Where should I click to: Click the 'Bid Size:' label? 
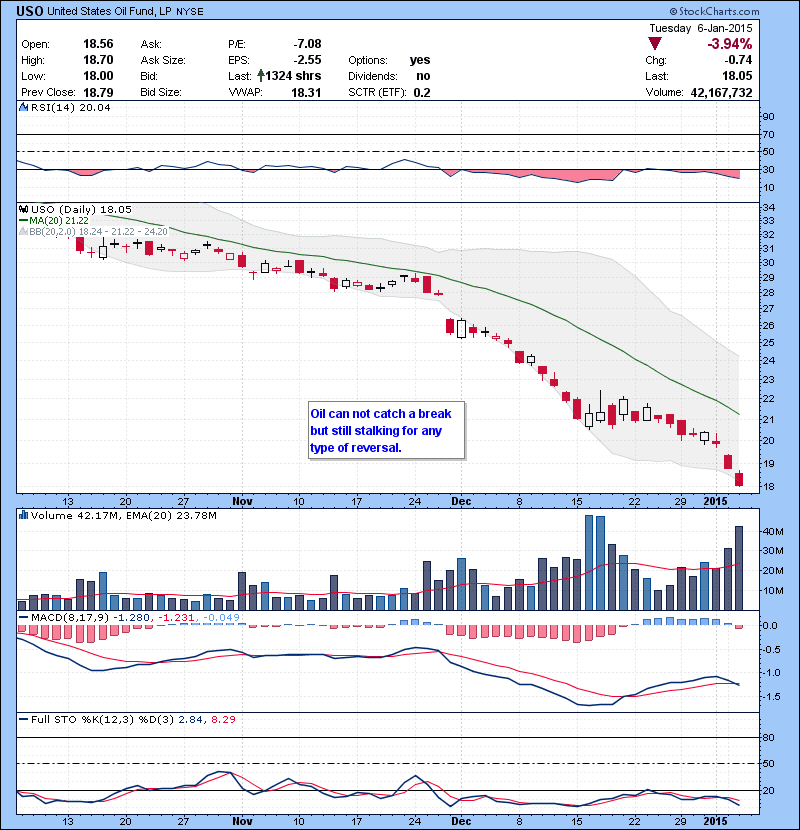pos(161,92)
